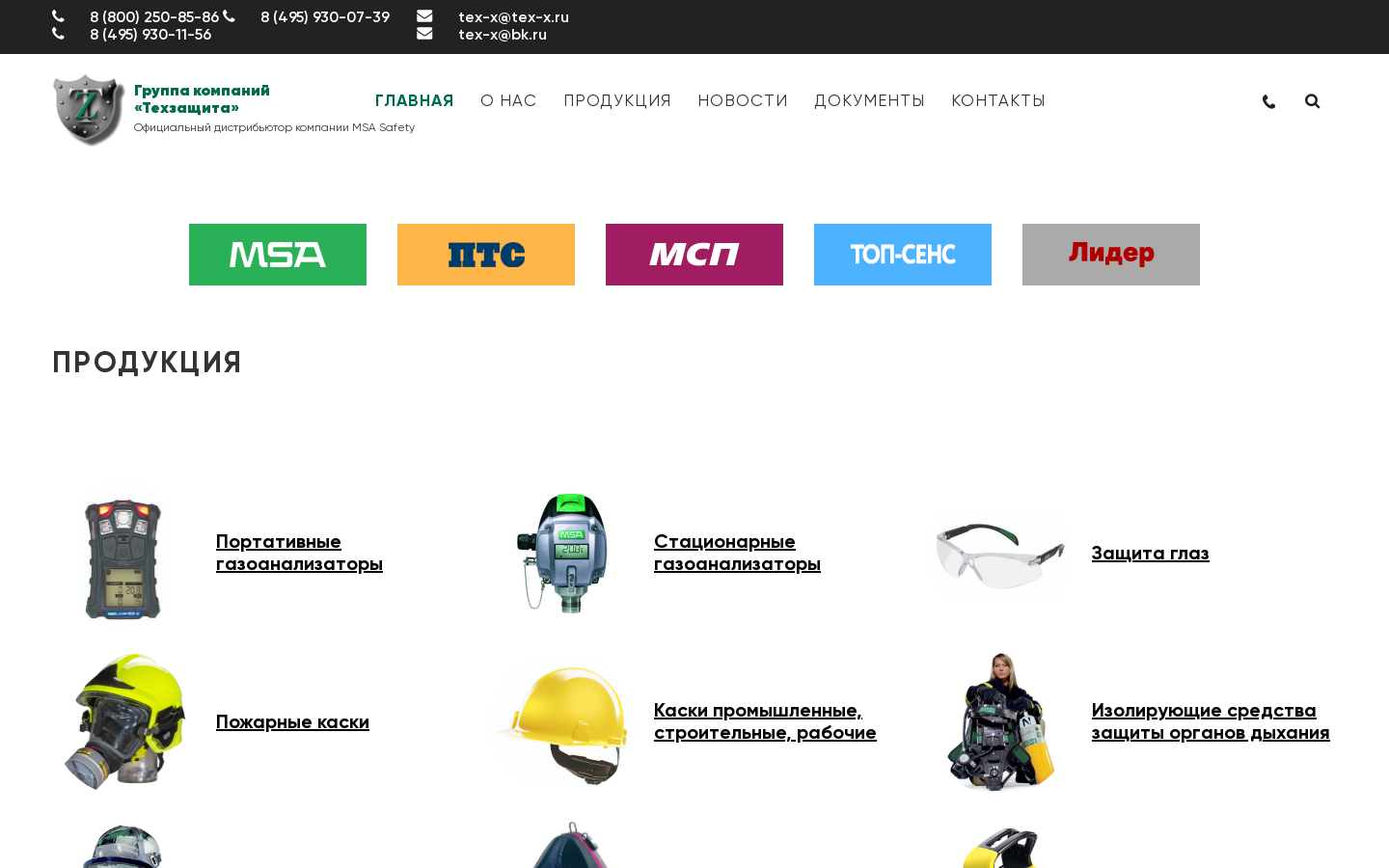
Task: Open search via the magnifier icon
Action: (x=1312, y=101)
